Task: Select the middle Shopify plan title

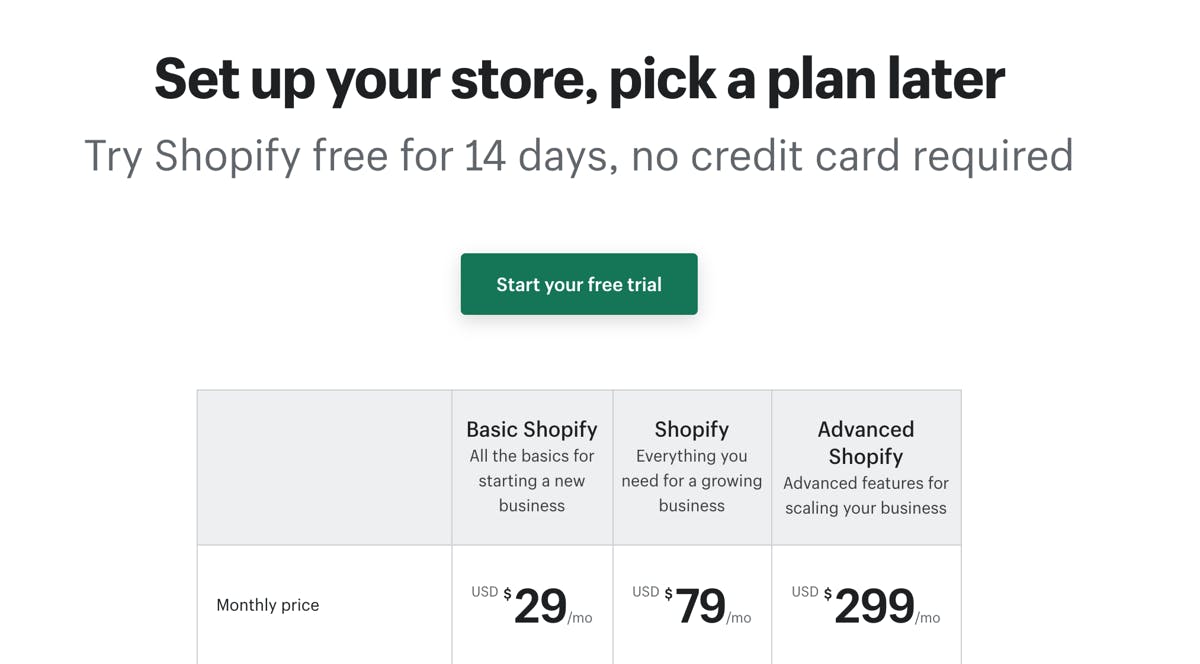Action: tap(692, 429)
